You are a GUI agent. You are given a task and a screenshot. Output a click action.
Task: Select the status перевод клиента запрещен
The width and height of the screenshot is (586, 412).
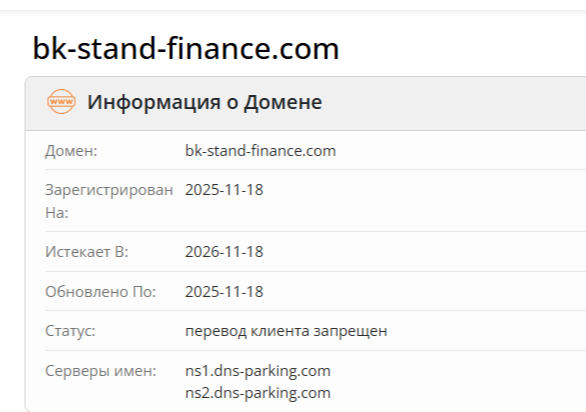tap(286, 331)
